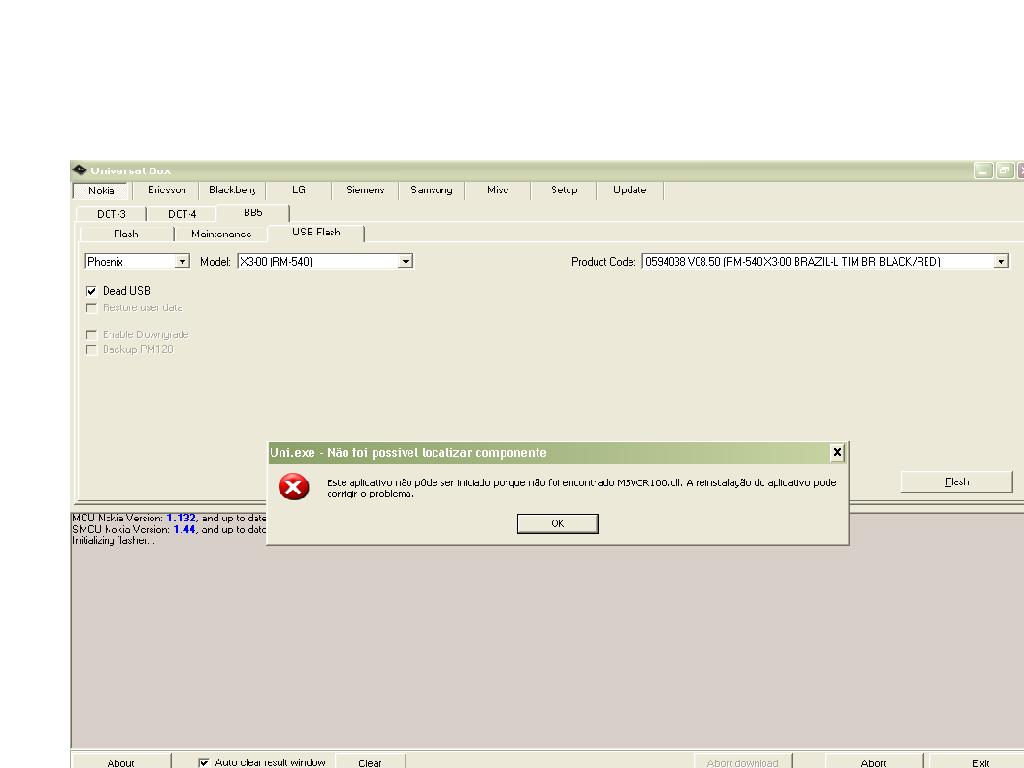Open the Phoenix dropdown list
This screenshot has height=768, width=1024.
tap(182, 262)
